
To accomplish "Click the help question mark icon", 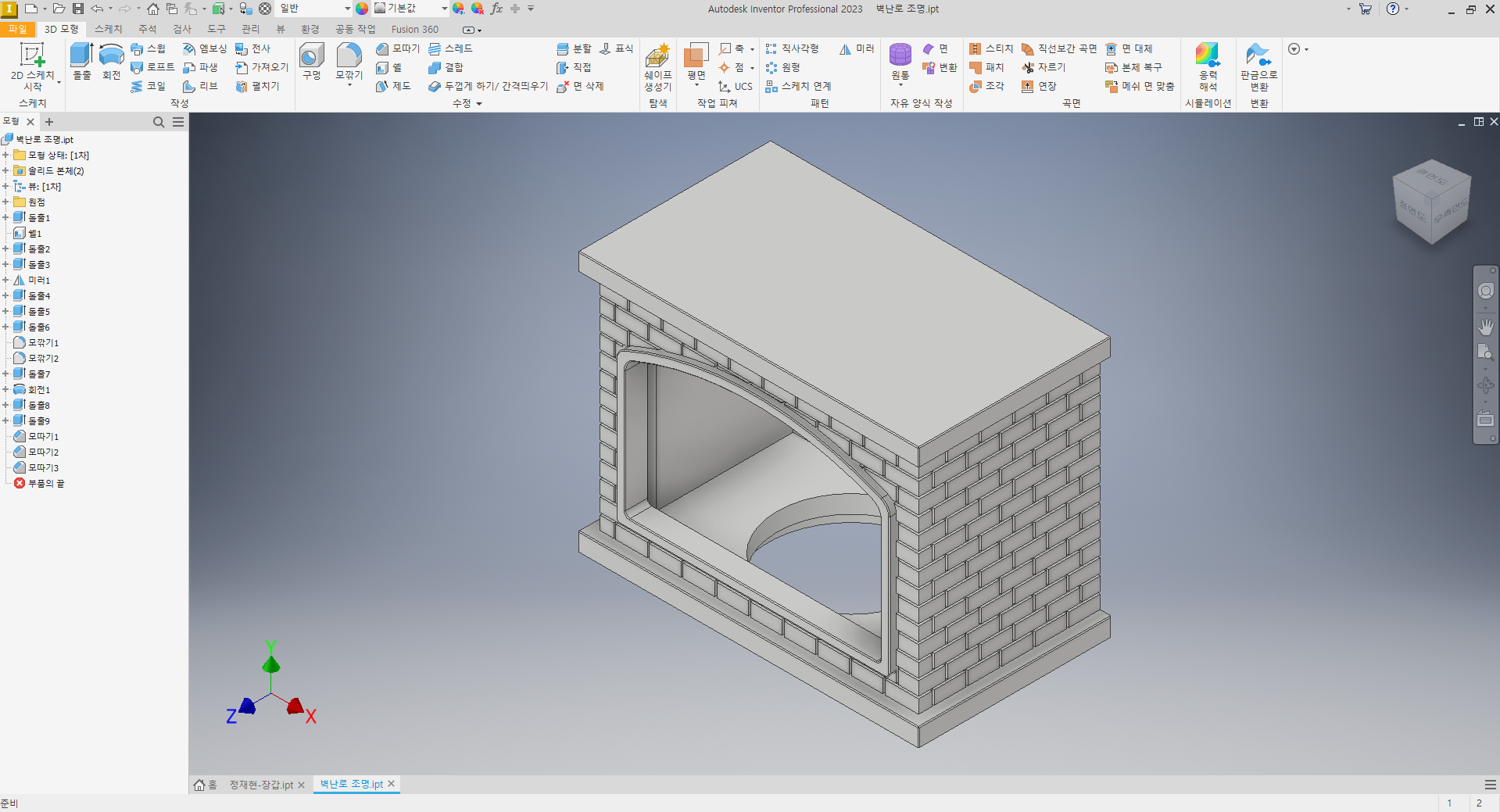I will point(1393,9).
